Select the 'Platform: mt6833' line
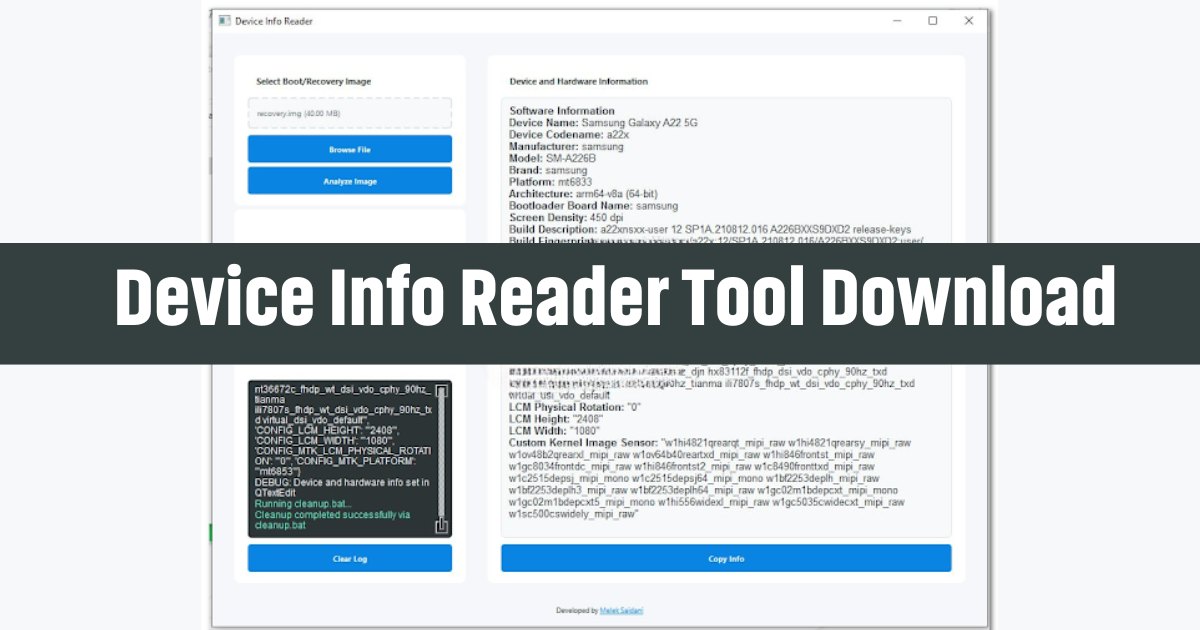 pyautogui.click(x=550, y=182)
